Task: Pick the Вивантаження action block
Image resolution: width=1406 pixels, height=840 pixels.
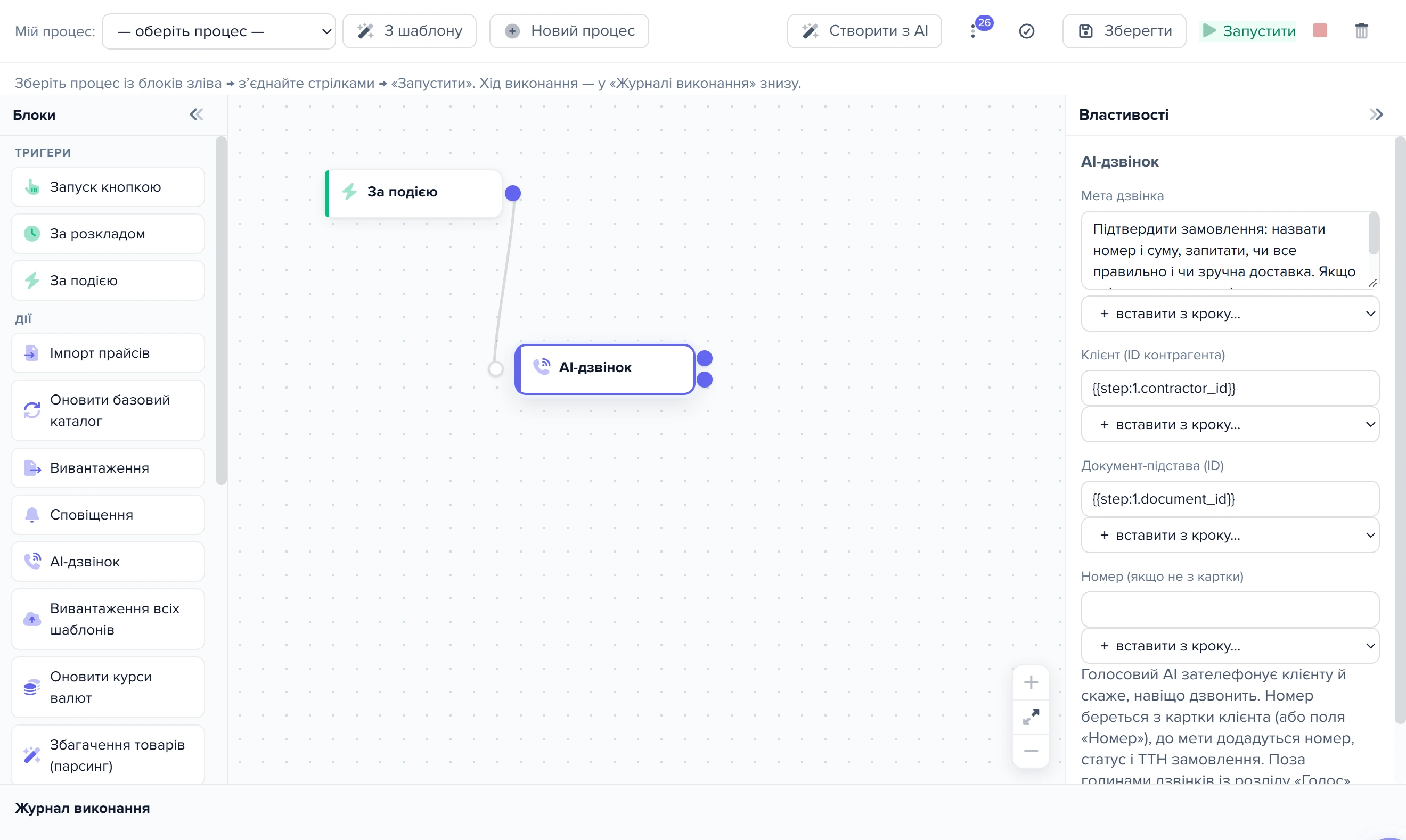Action: [x=108, y=468]
